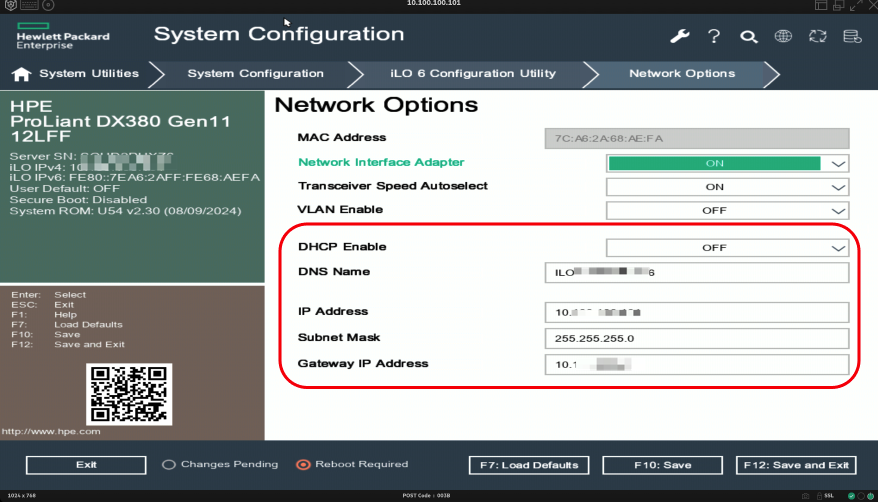
Task: Open help question mark icon
Action: [714, 36]
